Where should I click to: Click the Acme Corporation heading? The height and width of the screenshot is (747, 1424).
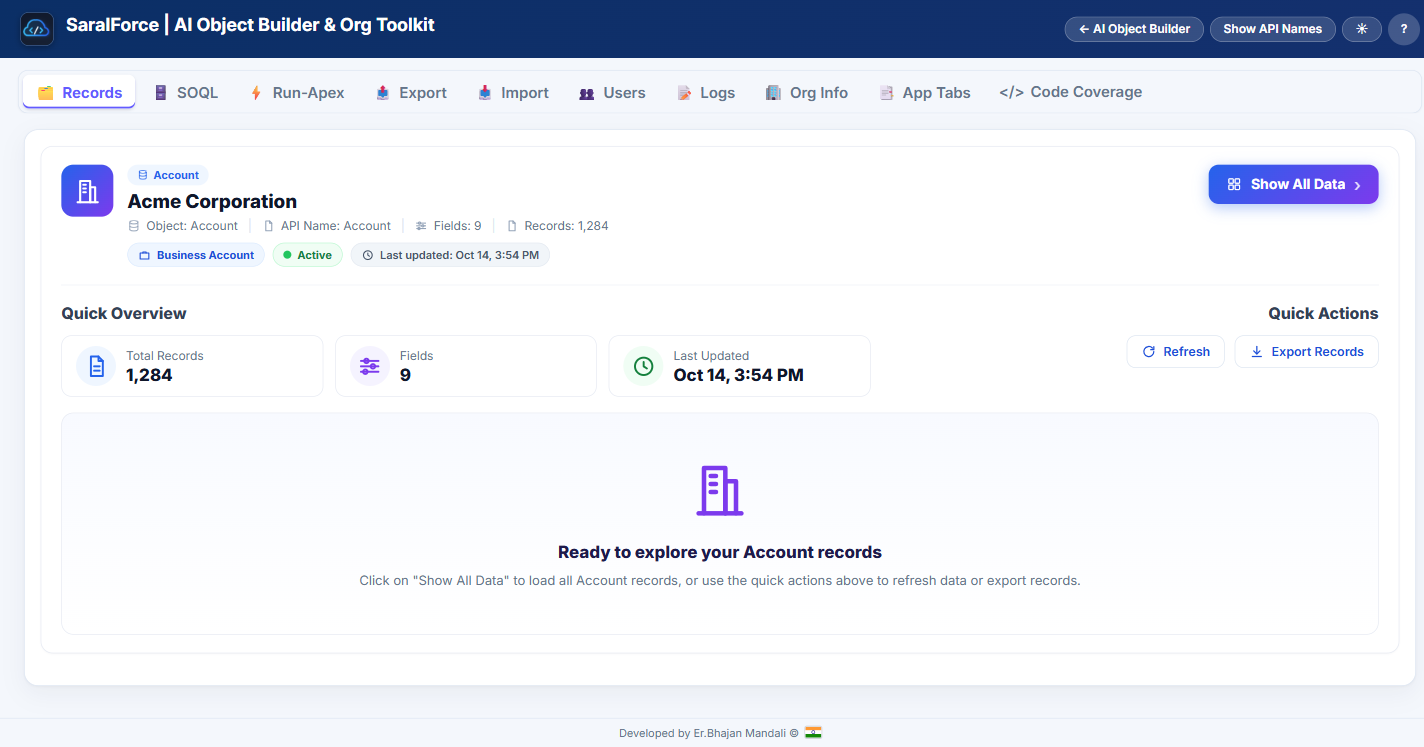point(212,201)
